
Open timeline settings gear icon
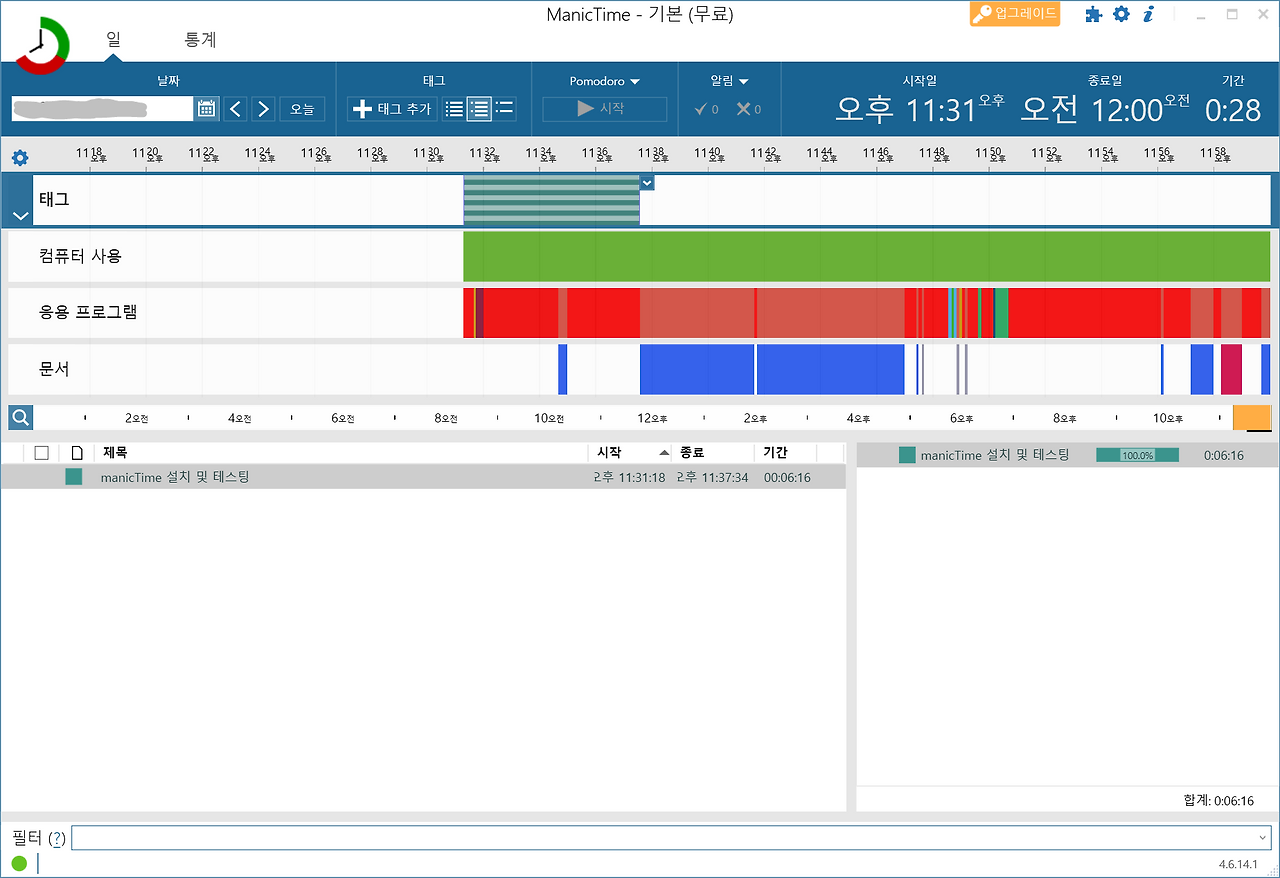(20, 157)
